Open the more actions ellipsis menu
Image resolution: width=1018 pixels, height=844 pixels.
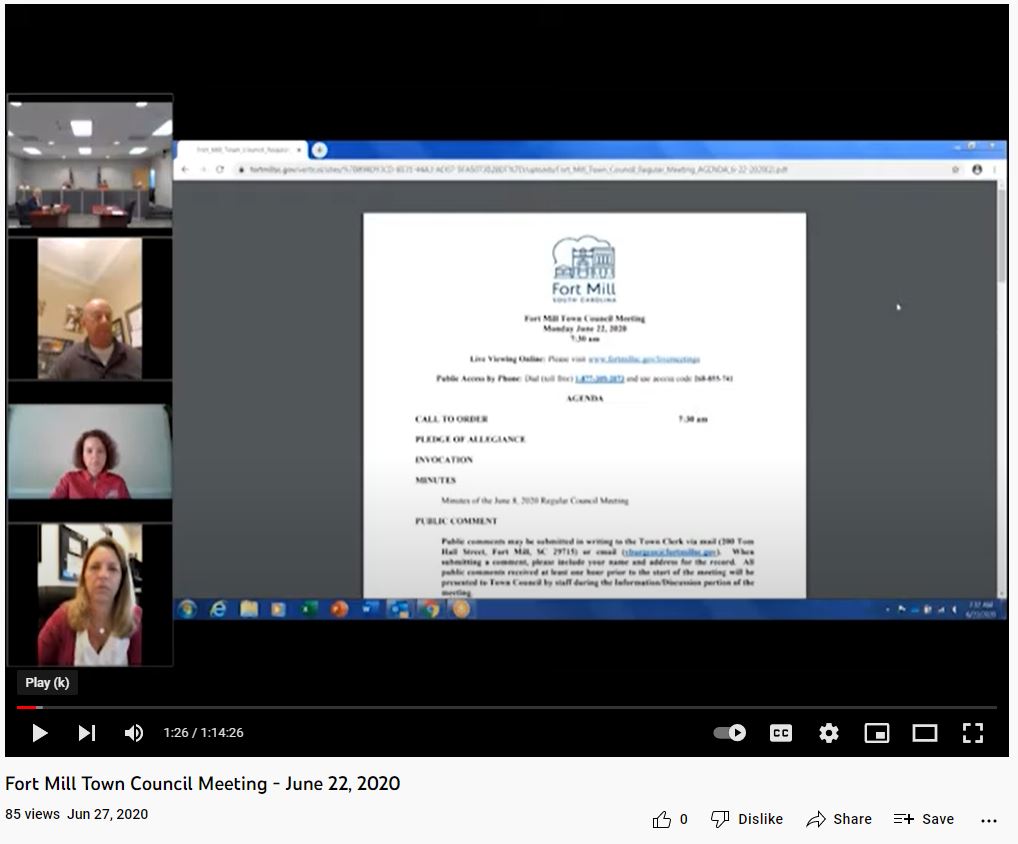989,820
